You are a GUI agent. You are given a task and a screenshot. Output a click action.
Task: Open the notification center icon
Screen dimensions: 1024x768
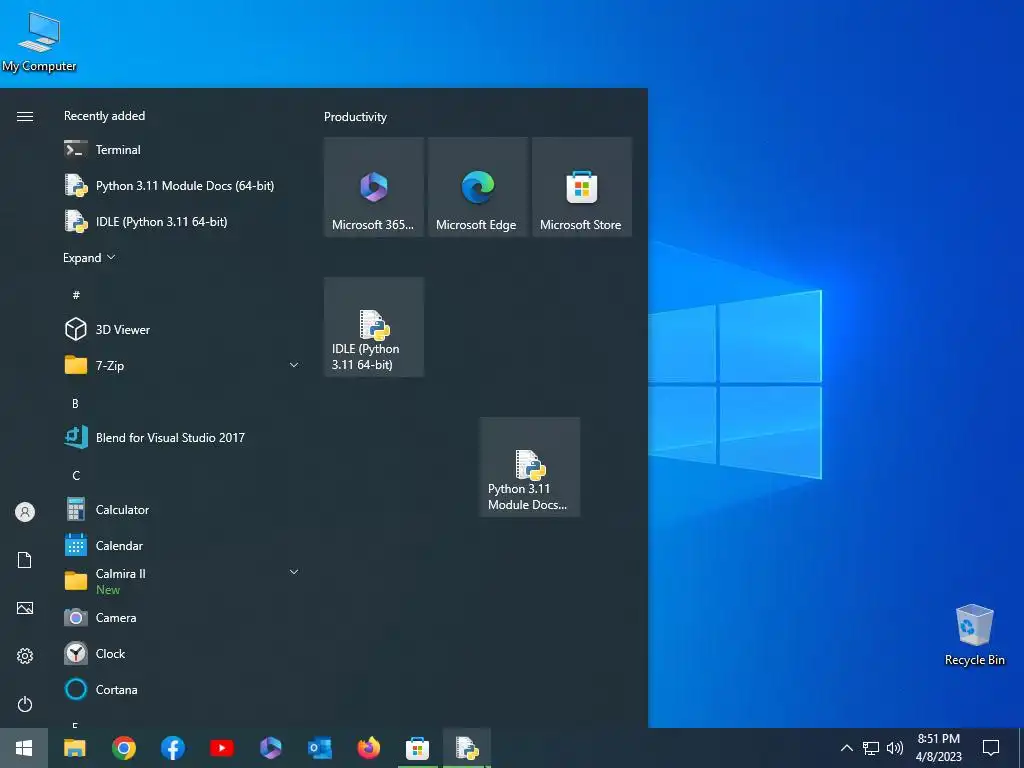[991, 748]
